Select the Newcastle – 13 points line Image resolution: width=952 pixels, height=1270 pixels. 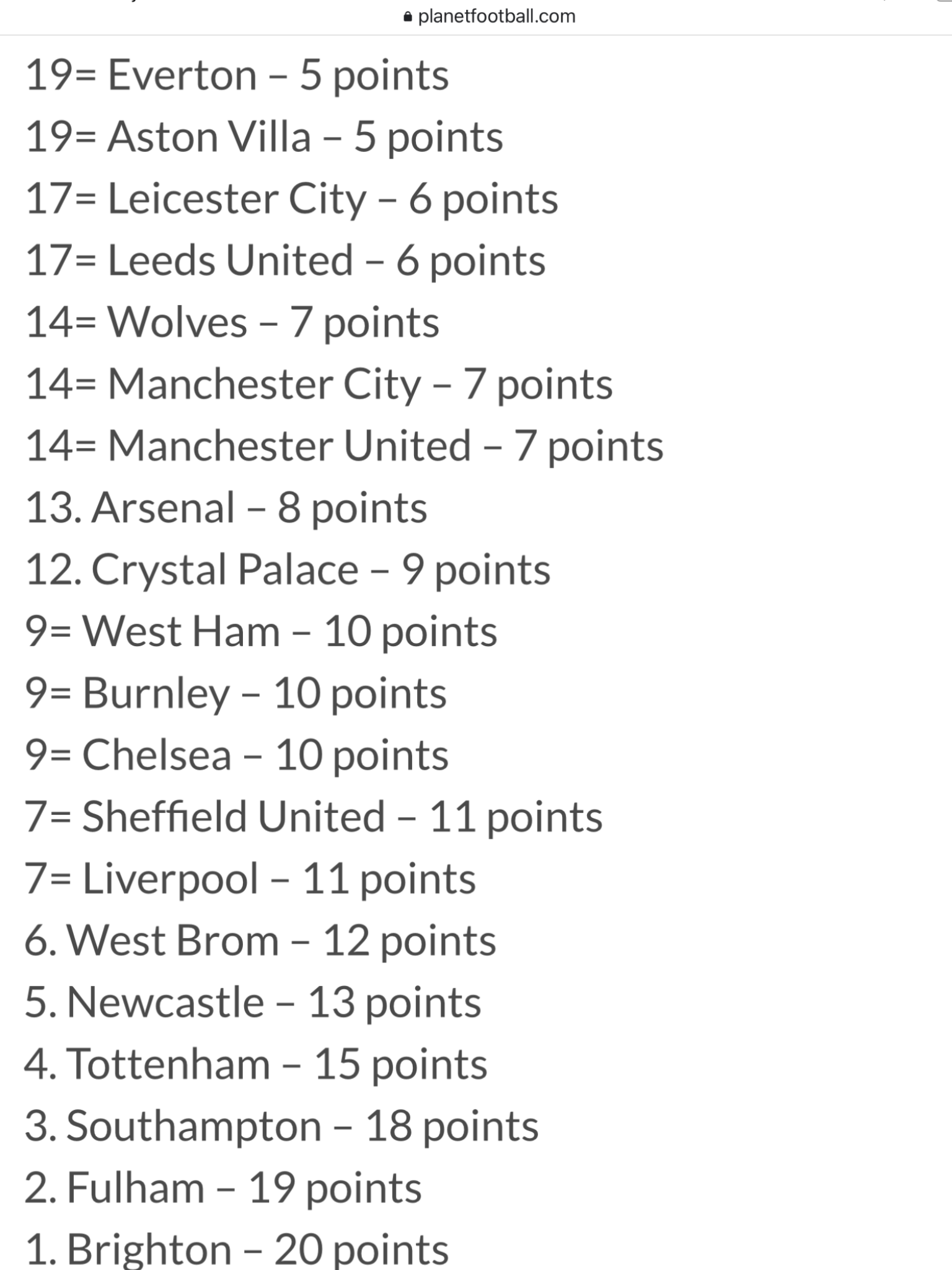click(253, 1003)
